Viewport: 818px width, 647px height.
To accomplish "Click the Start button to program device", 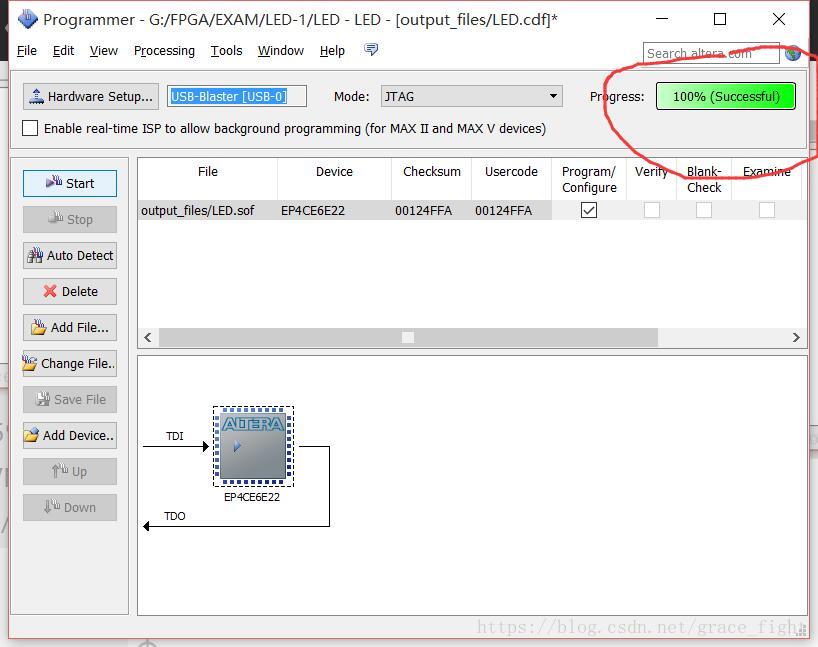I will pos(69,183).
